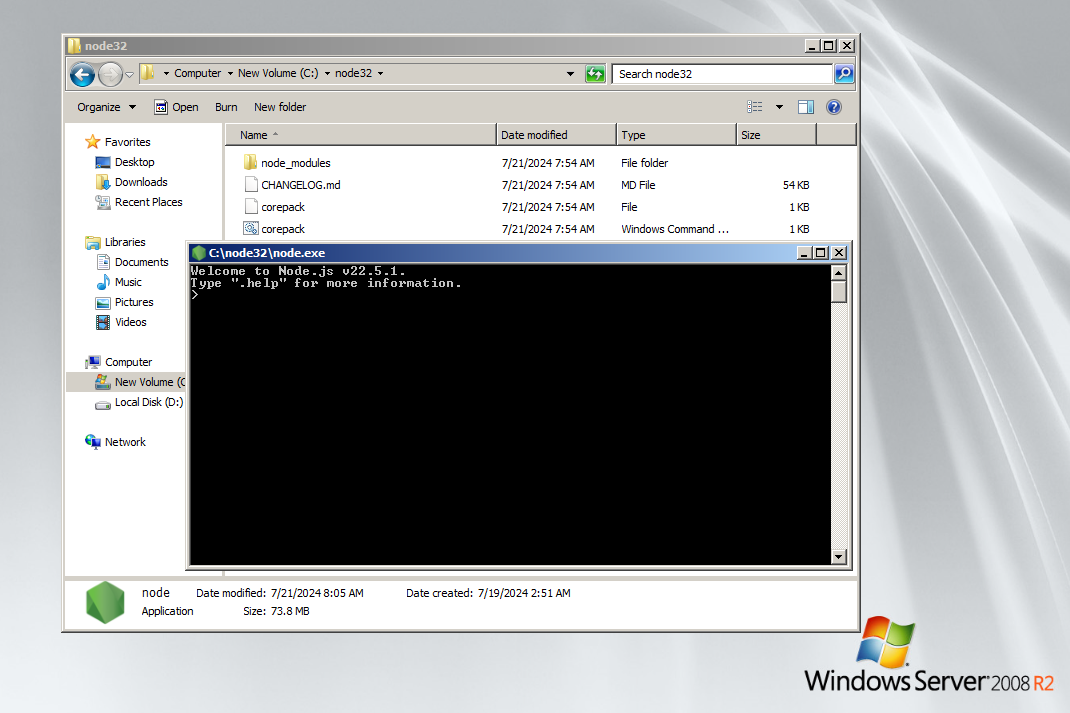The image size is (1070, 713).
Task: Click Computer in the navigation pane
Action: [x=128, y=362]
